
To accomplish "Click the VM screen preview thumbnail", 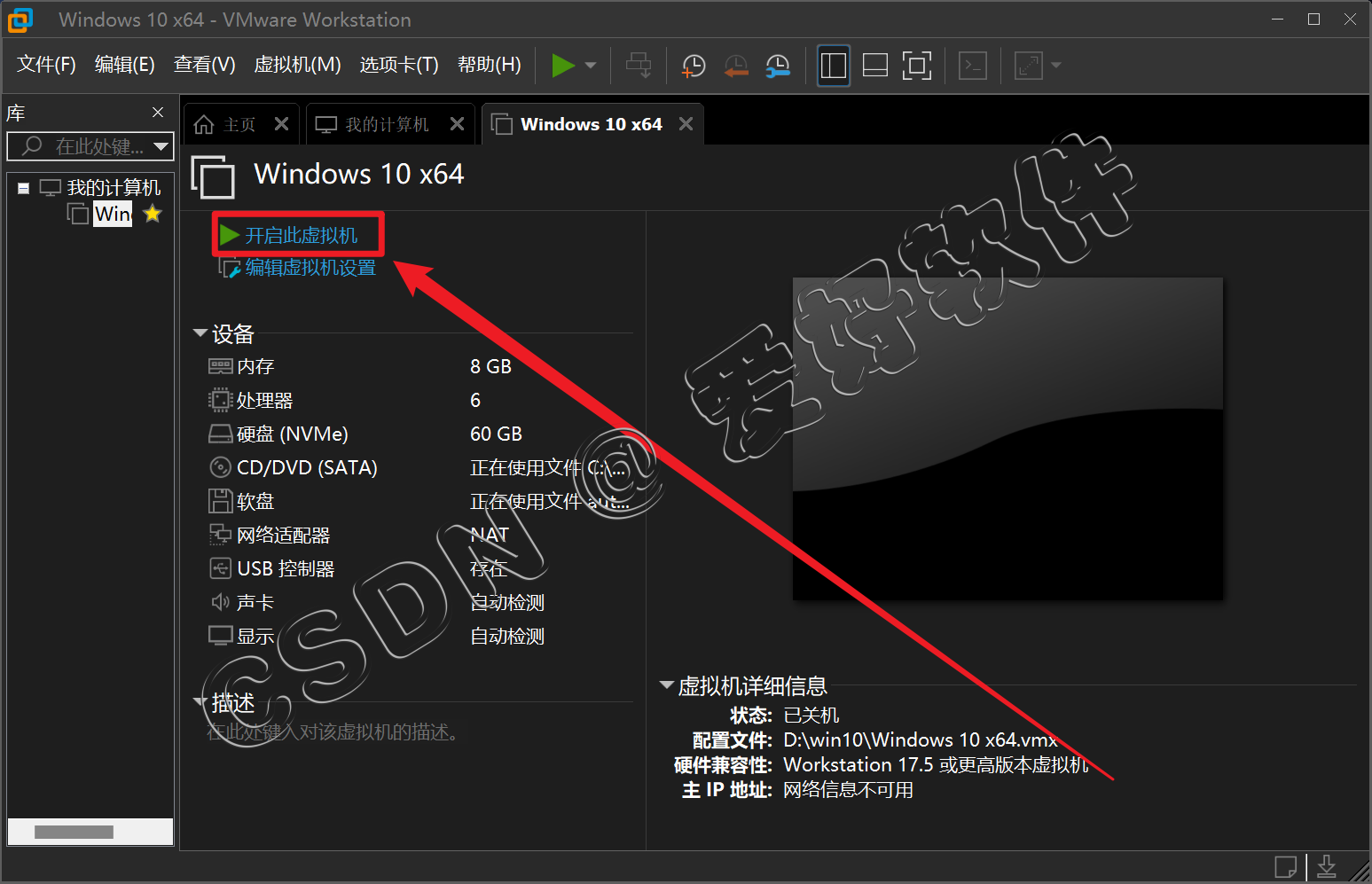I will [x=1007, y=439].
